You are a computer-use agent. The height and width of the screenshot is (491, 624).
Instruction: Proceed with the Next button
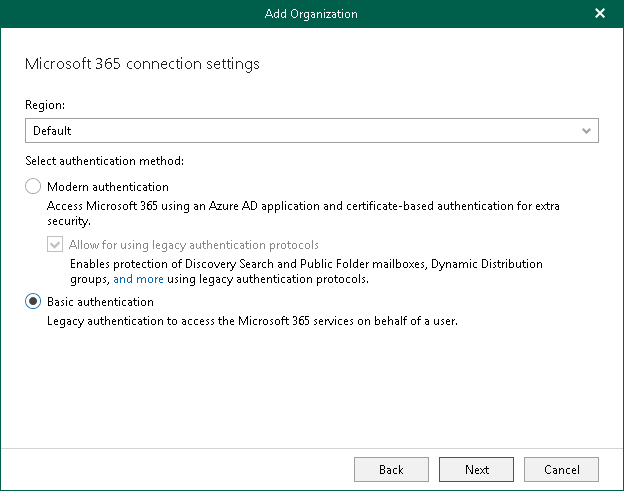[477, 469]
